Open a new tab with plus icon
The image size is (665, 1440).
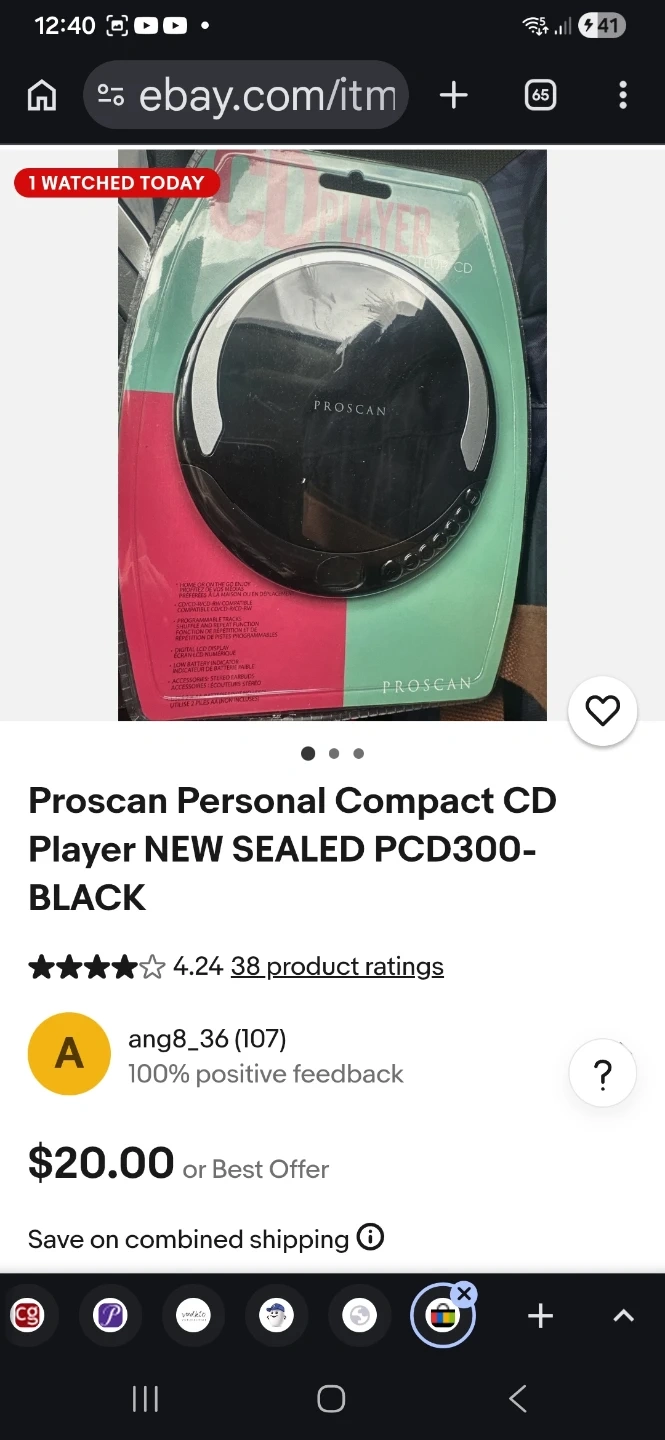[454, 95]
